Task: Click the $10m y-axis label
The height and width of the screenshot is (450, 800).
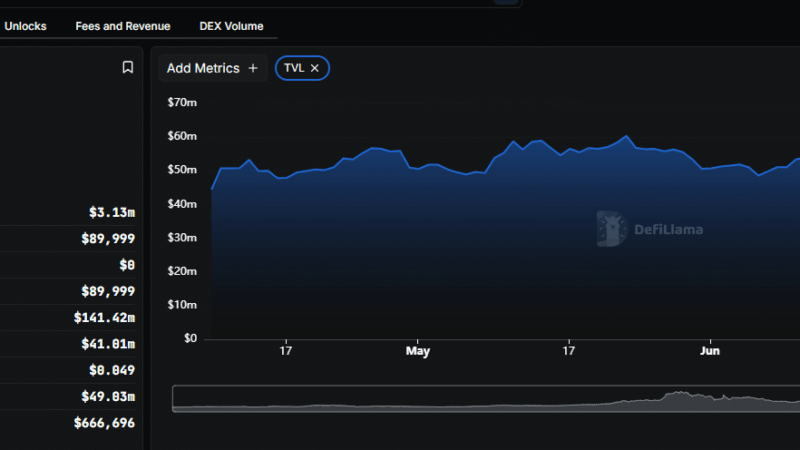Action: [182, 305]
